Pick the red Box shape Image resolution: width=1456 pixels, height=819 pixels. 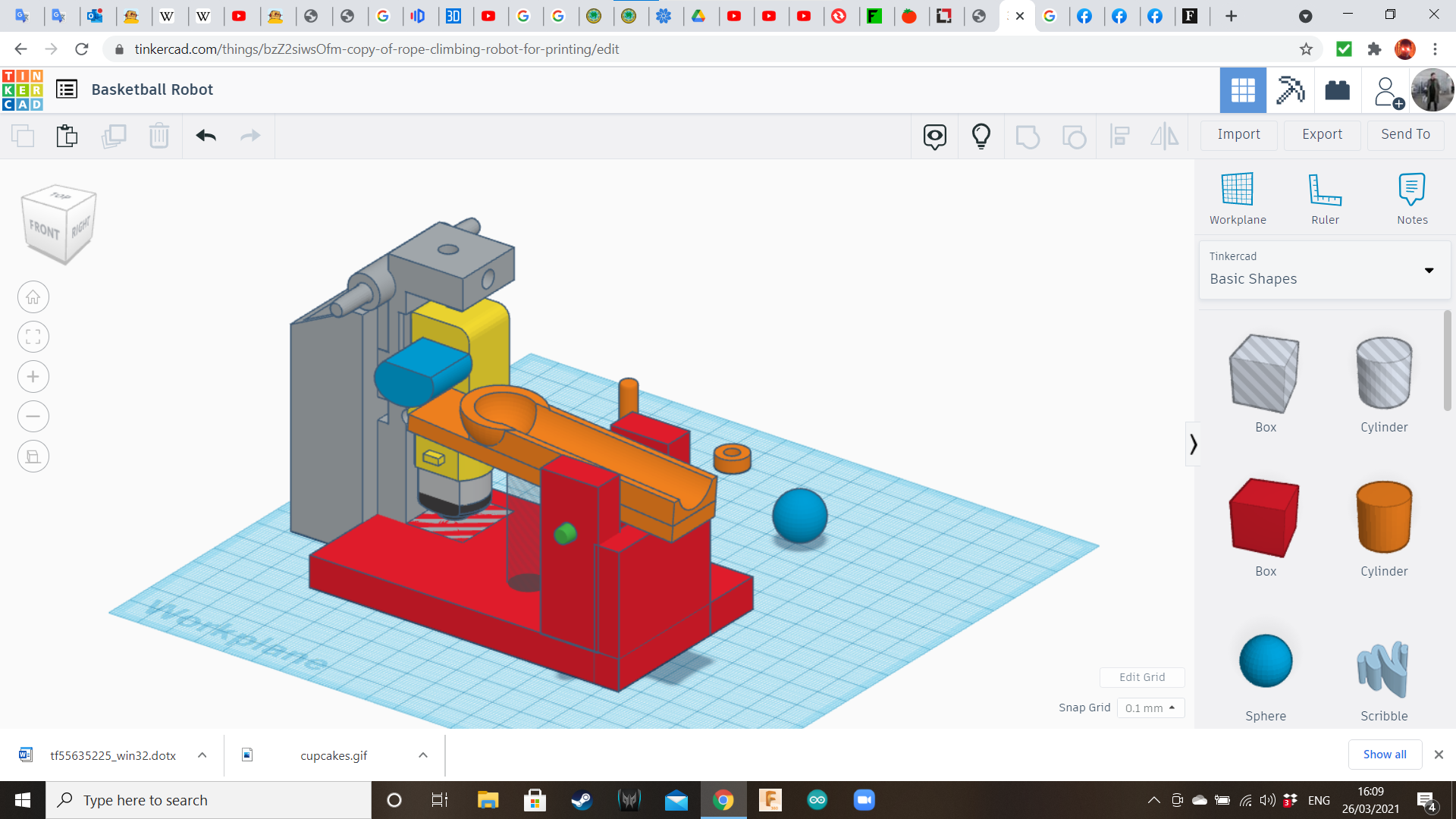coord(1264,519)
